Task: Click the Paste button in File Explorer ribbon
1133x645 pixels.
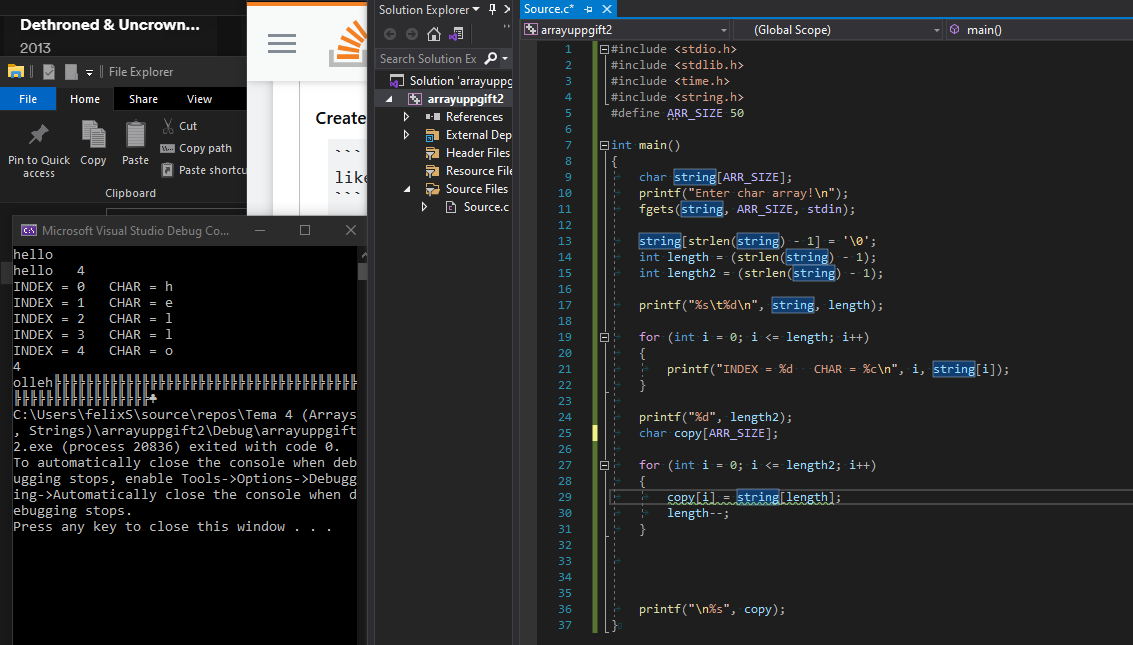Action: (135, 143)
